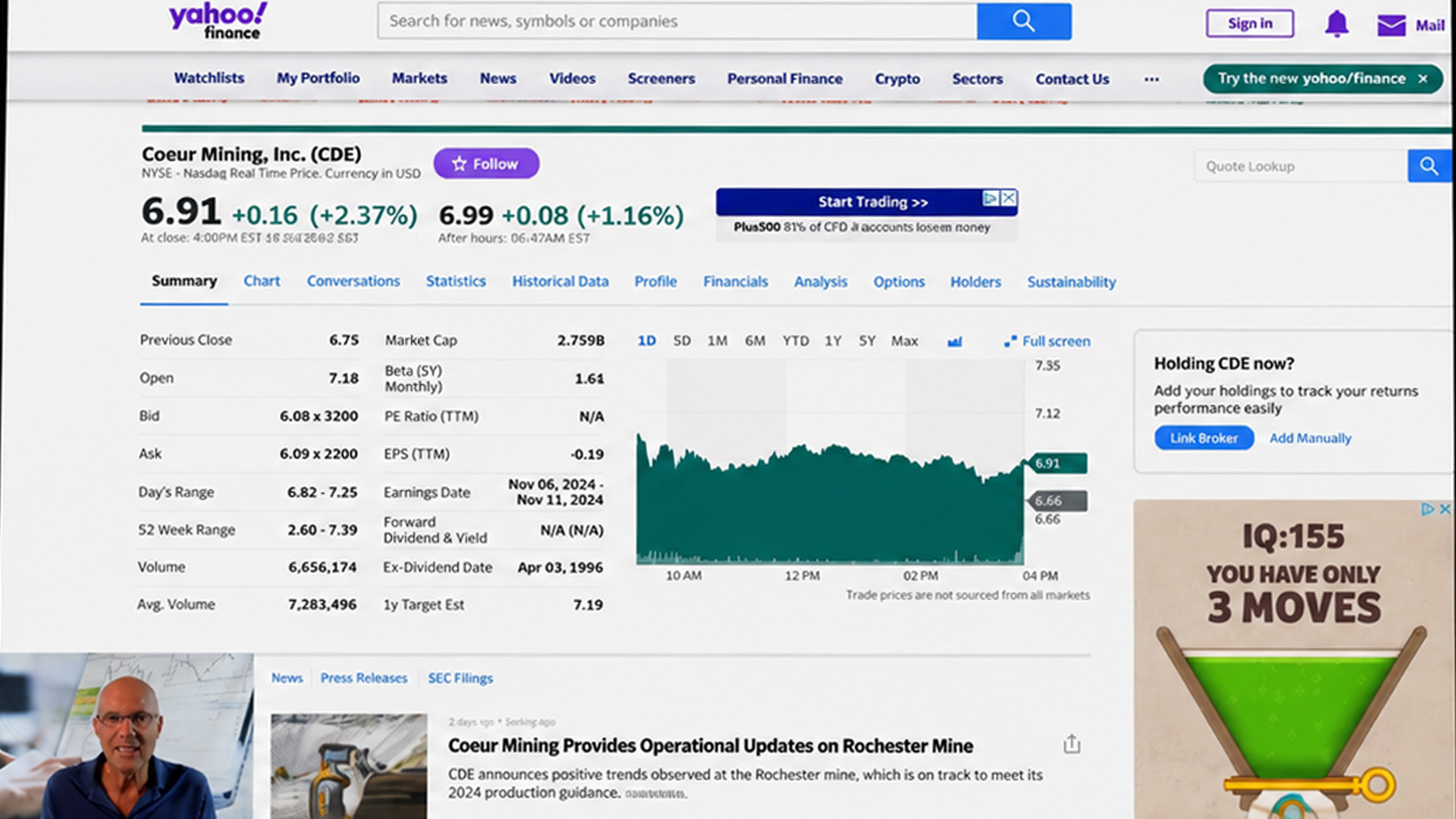
Task: Close the Plus500 ad with X icon
Action: (1009, 198)
